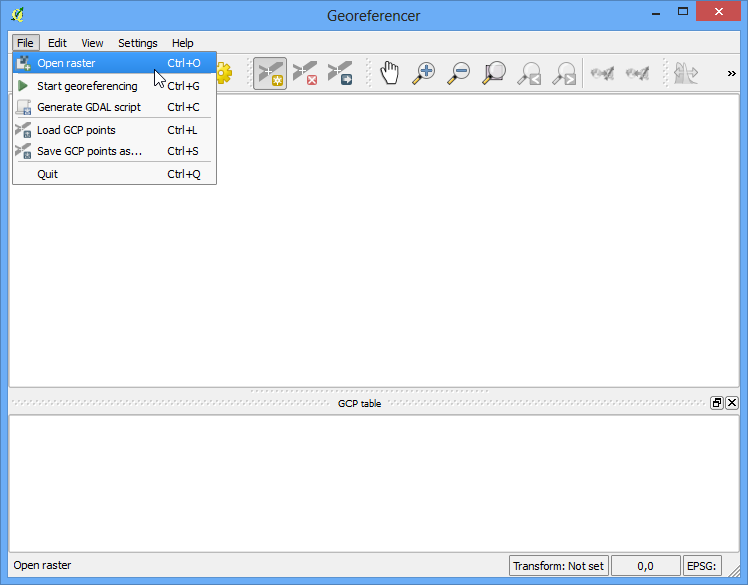Open the View menu
The image size is (748, 585).
click(92, 43)
